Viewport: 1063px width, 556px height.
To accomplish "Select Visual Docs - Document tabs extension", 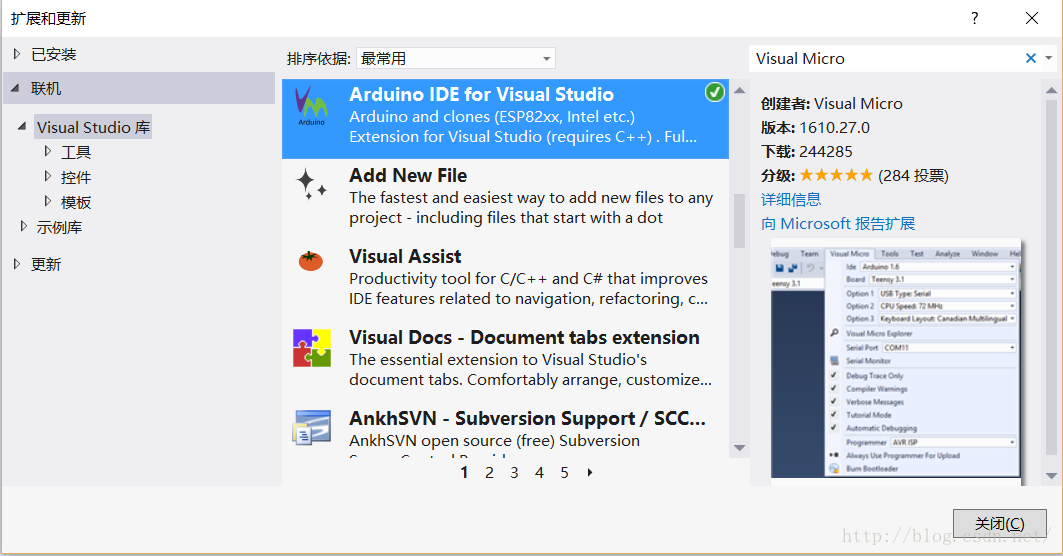I will [x=505, y=359].
